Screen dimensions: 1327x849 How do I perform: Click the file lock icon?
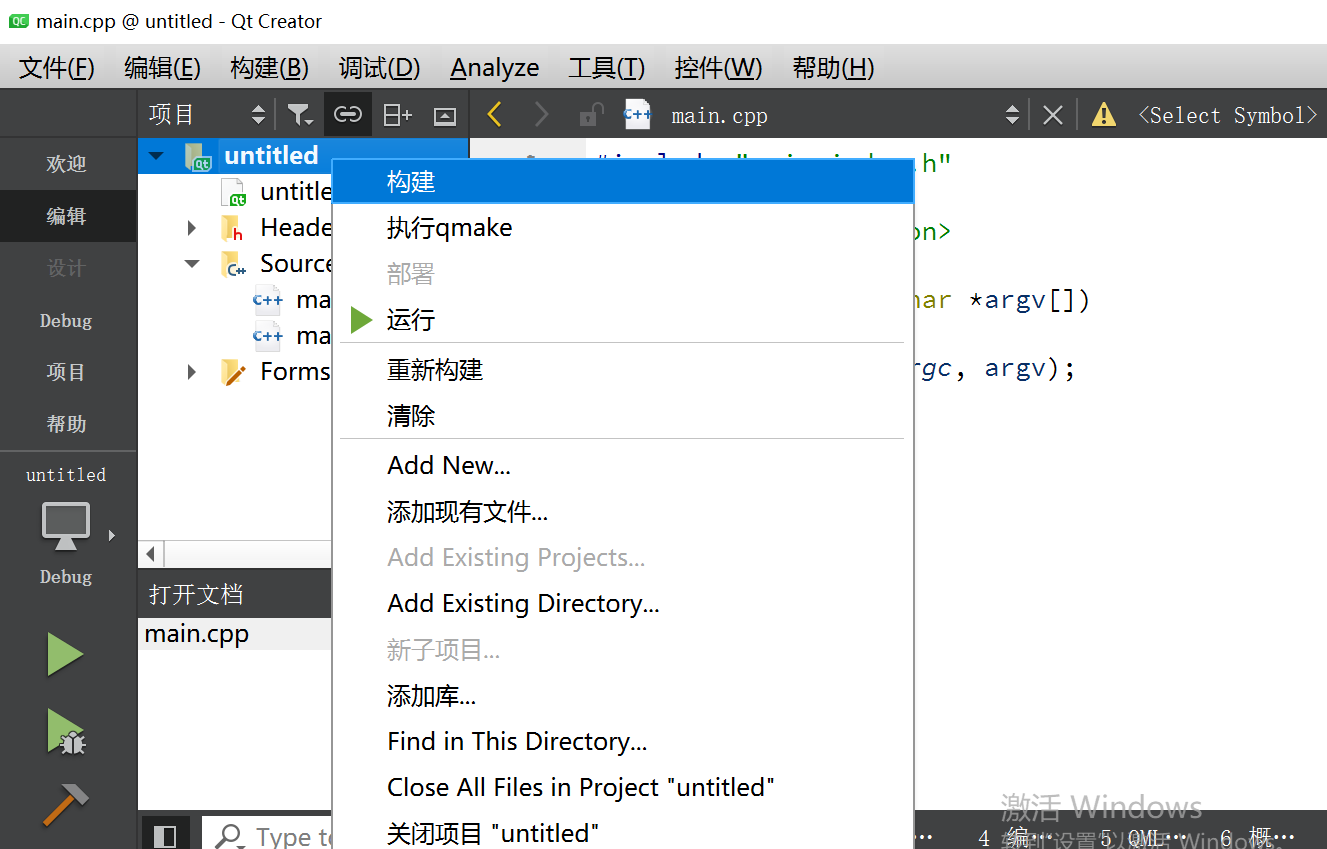click(x=591, y=115)
